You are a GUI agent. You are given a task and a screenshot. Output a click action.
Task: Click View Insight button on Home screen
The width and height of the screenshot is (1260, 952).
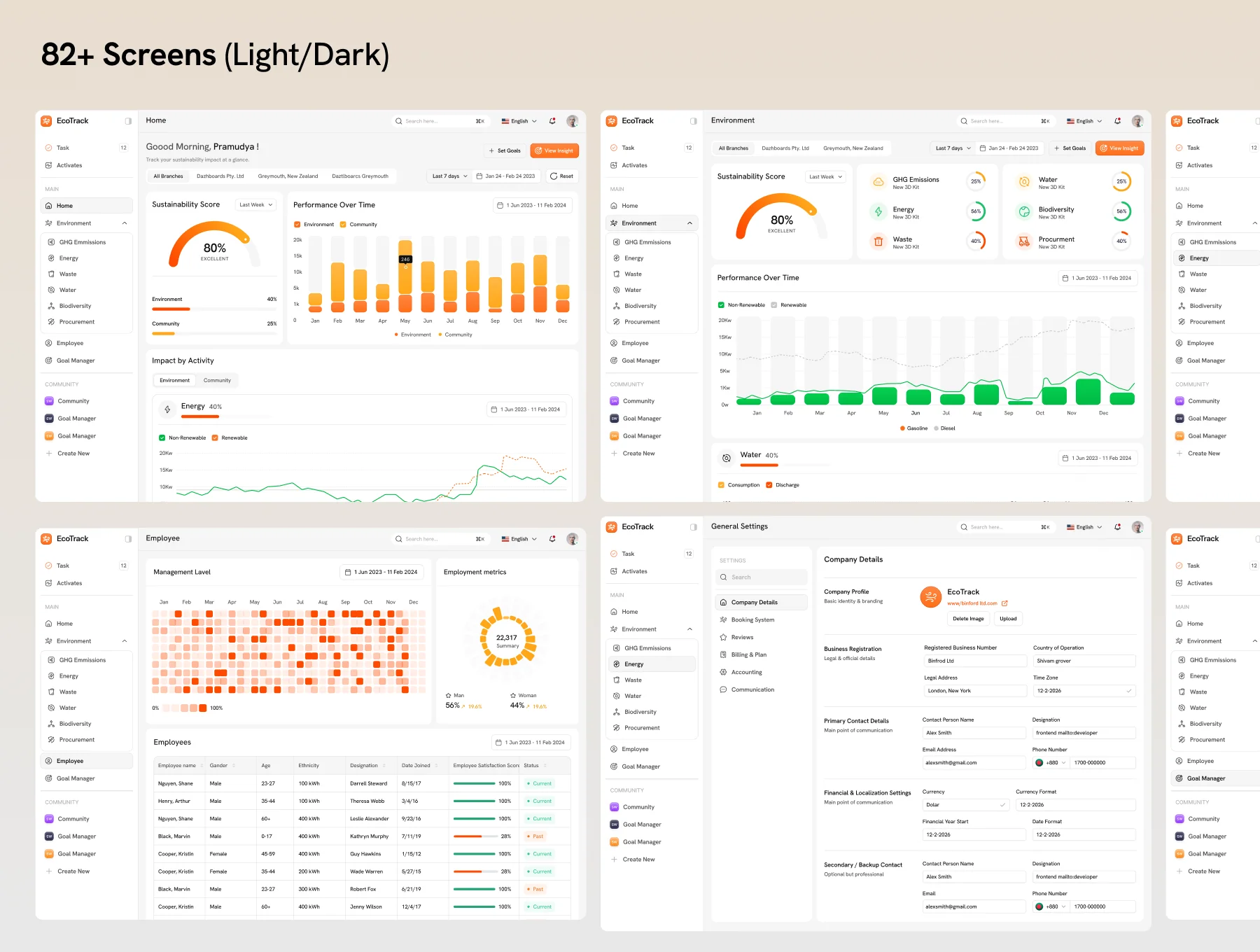pos(554,150)
